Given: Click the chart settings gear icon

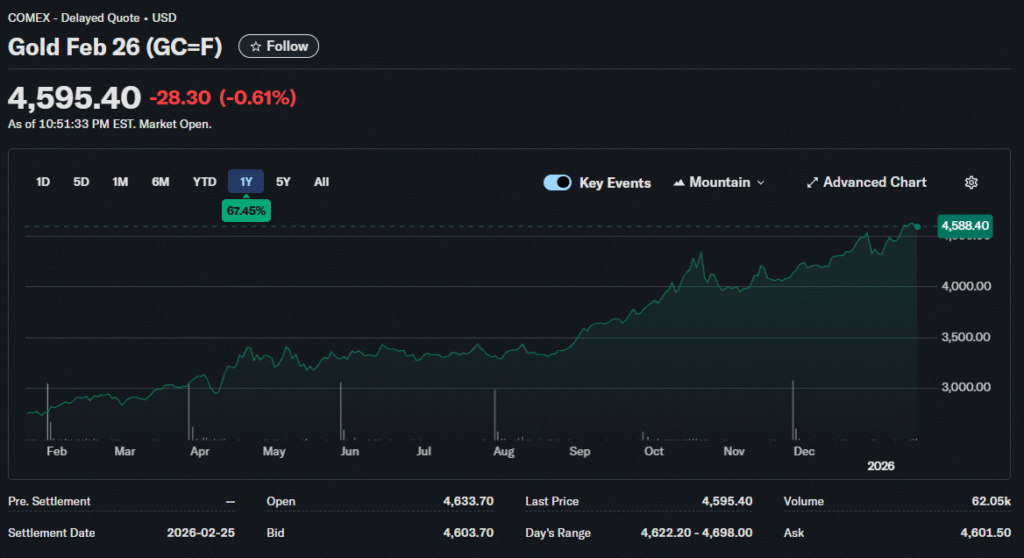Looking at the screenshot, I should coord(970,182).
